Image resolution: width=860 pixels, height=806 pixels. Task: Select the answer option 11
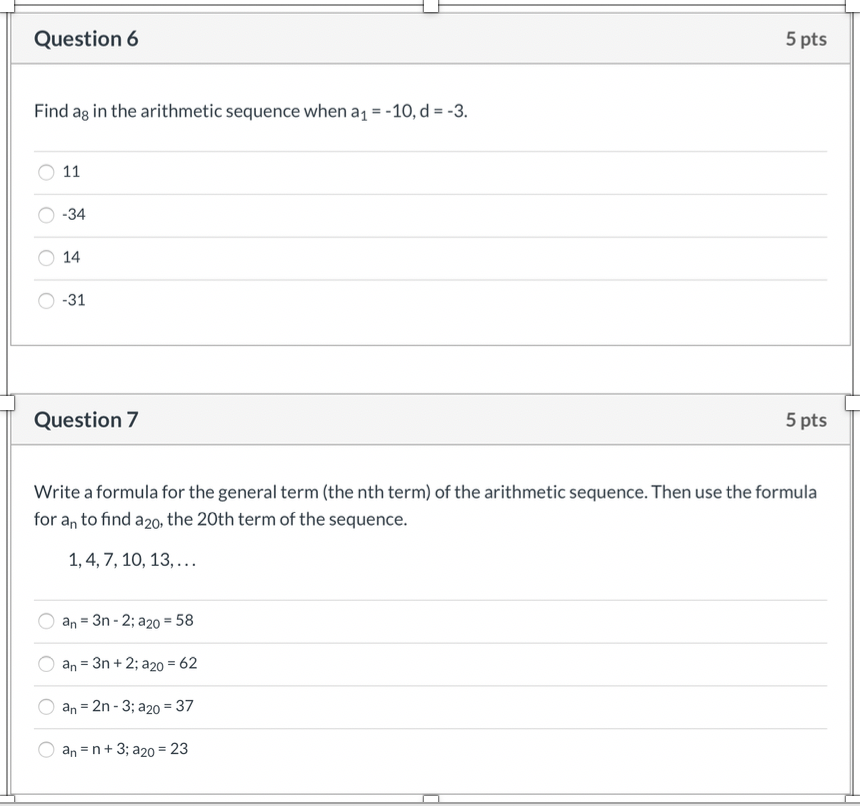(46, 172)
